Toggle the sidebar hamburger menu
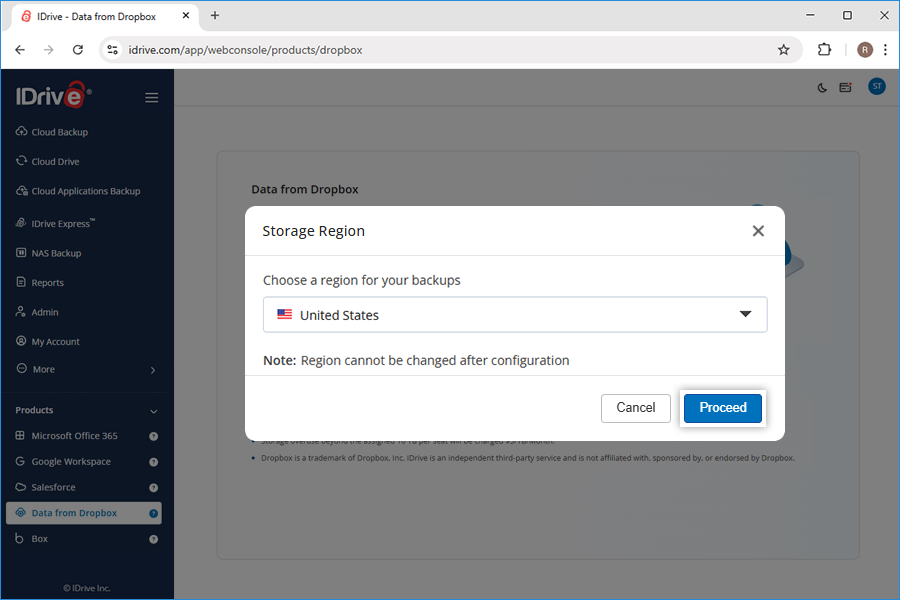The width and height of the screenshot is (900, 600). 152,98
